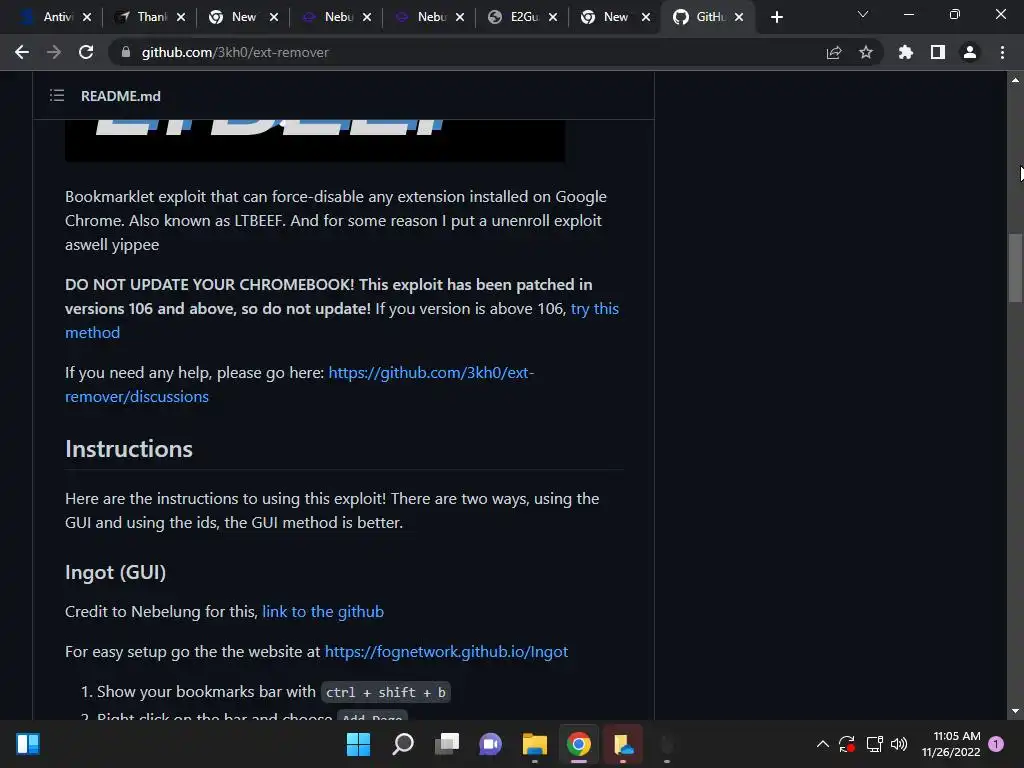Click the Ingot (GUI) heading
The width and height of the screenshot is (1024, 768).
pos(115,572)
